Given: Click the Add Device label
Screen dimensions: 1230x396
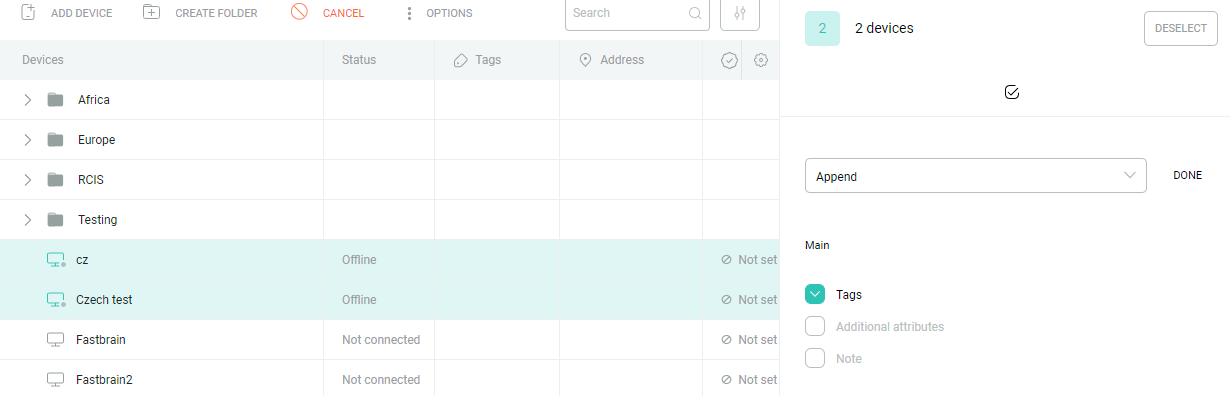Looking at the screenshot, I should pyautogui.click(x=82, y=14).
